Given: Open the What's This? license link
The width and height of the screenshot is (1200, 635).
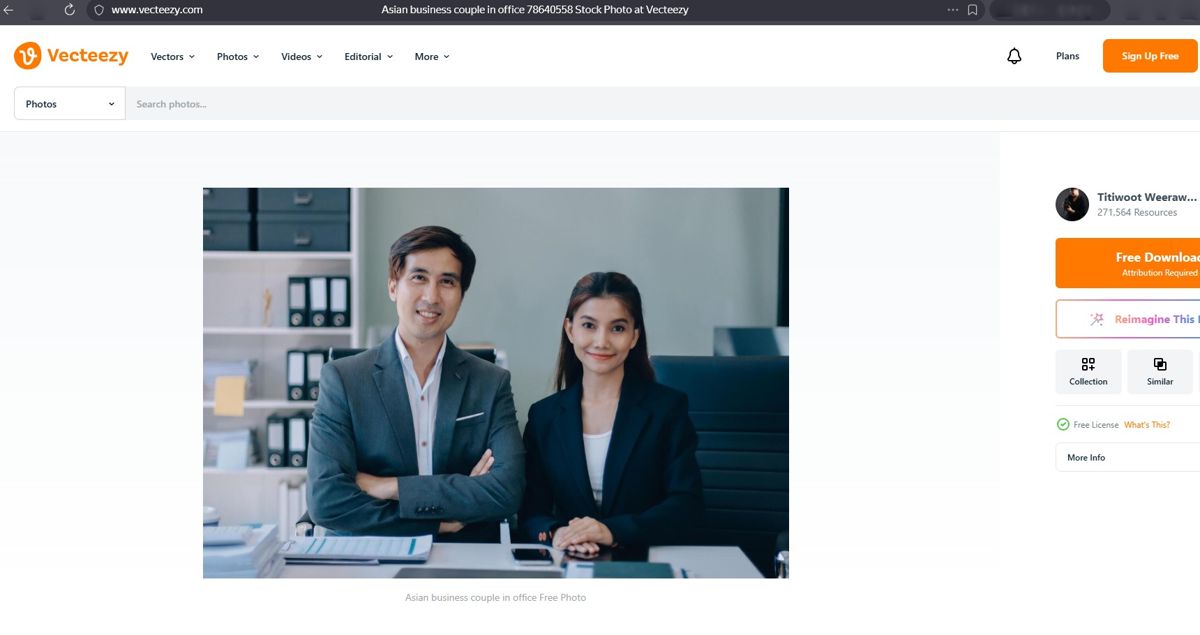Looking at the screenshot, I should (x=1147, y=425).
